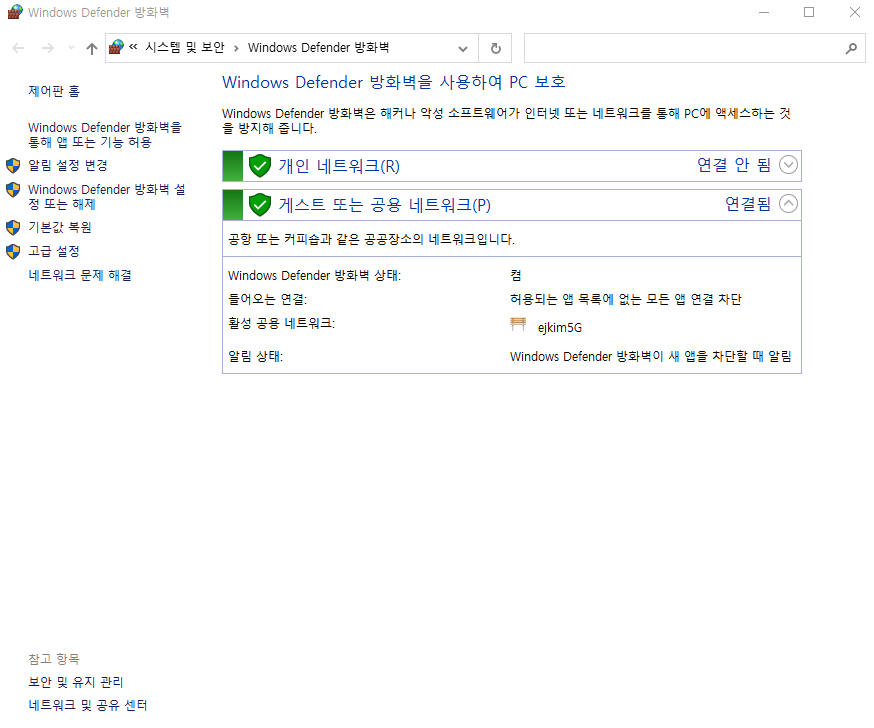Click the 개인 네트워크(R) heading
The width and height of the screenshot is (874, 728).
(339, 166)
